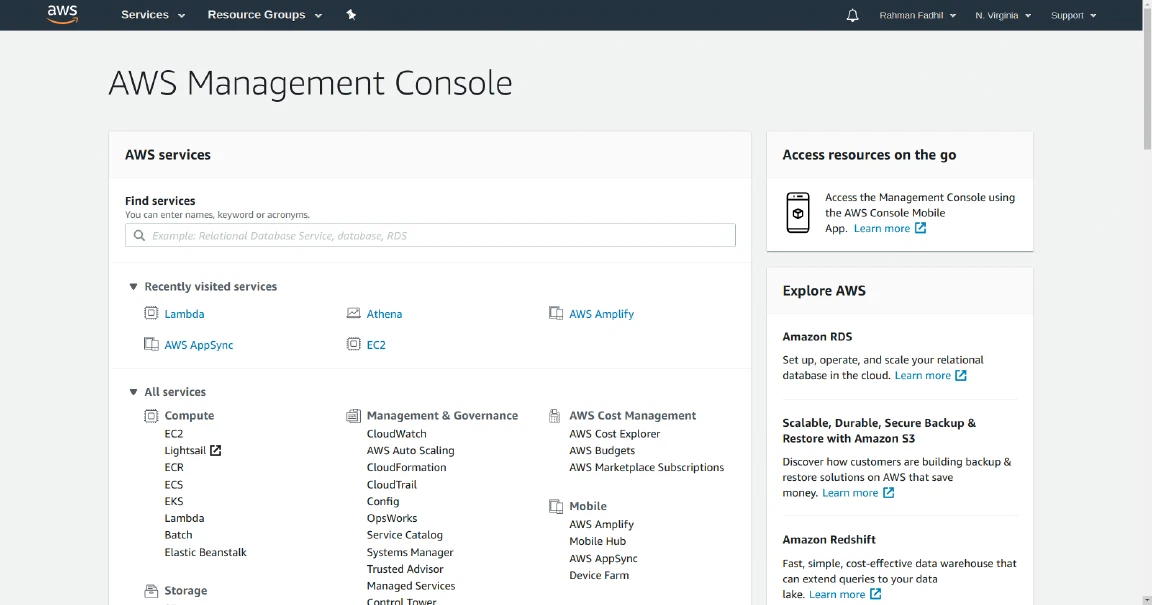Viewport: 1152px width, 605px height.
Task: Open Config under Management & Governance
Action: pyautogui.click(x=383, y=501)
